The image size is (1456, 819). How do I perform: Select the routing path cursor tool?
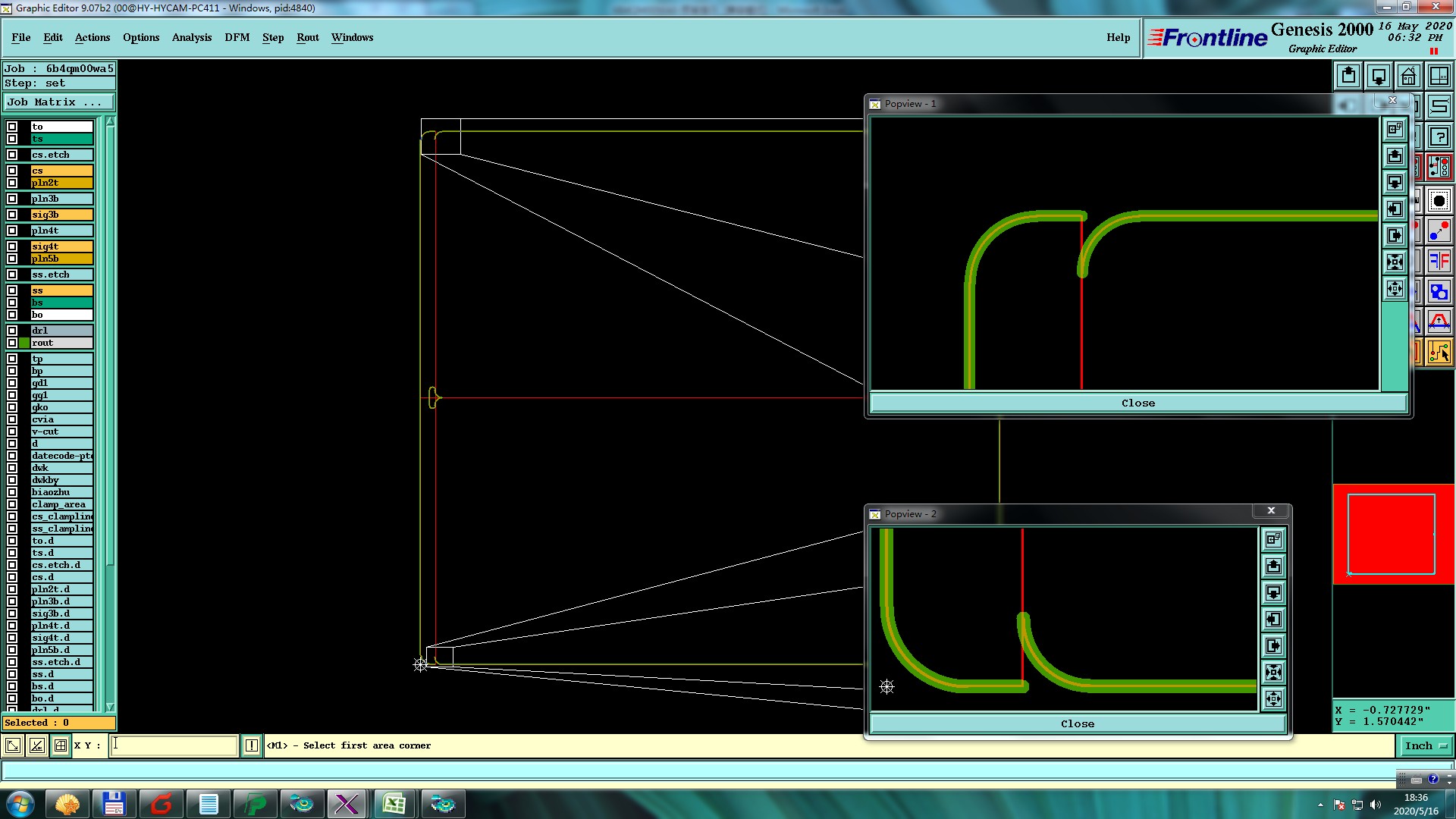click(x=1439, y=352)
